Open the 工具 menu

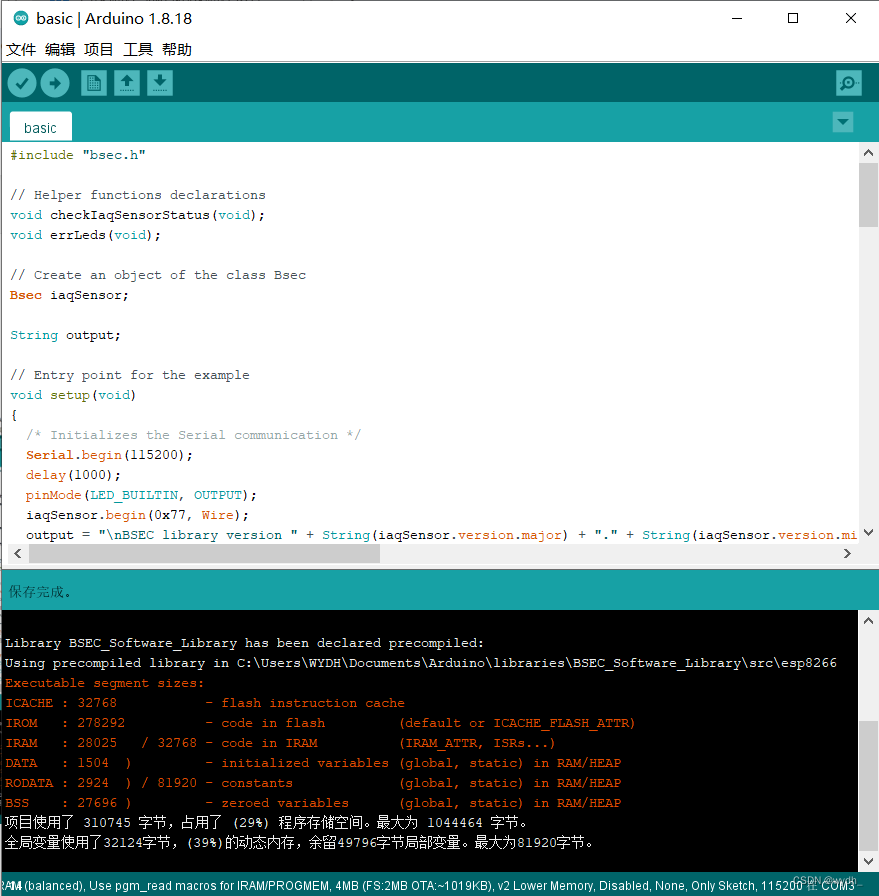point(137,49)
